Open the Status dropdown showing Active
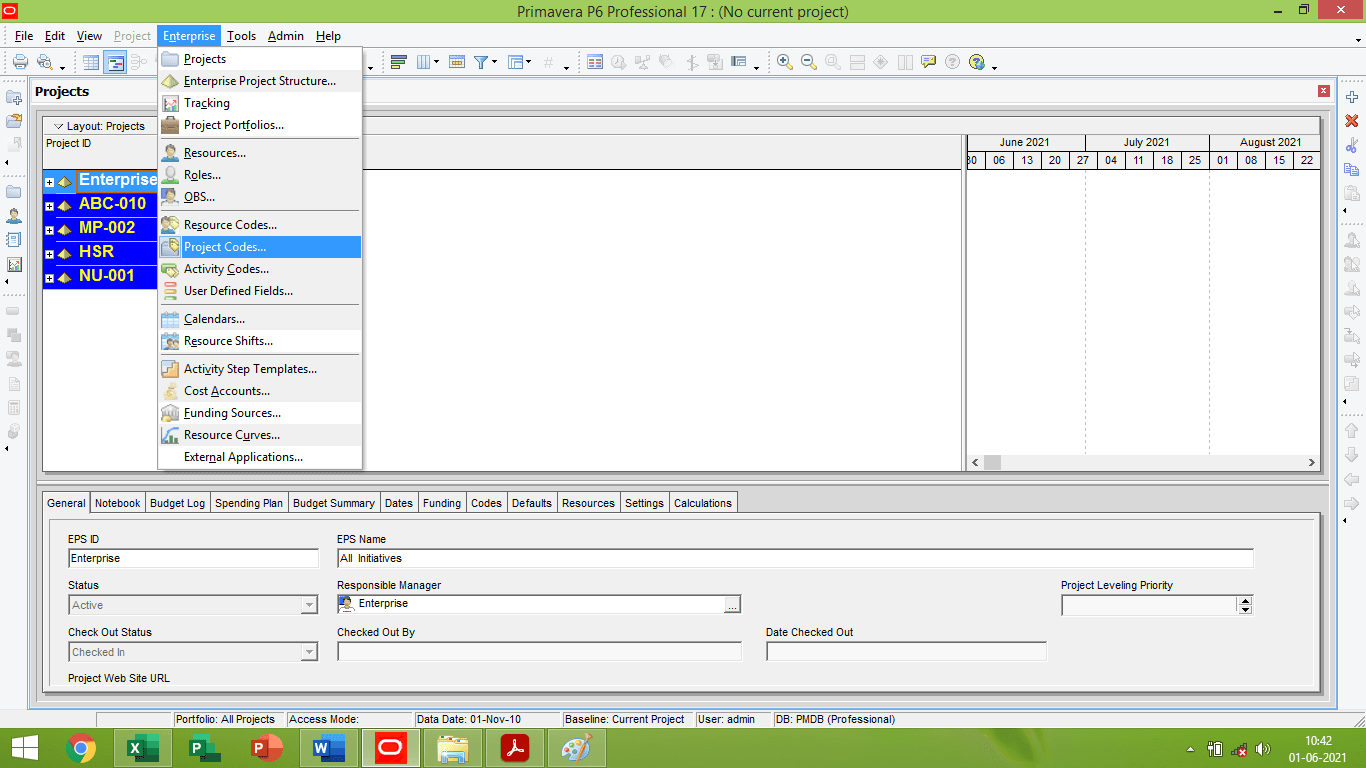Screen dimensions: 1366x768 click(308, 605)
